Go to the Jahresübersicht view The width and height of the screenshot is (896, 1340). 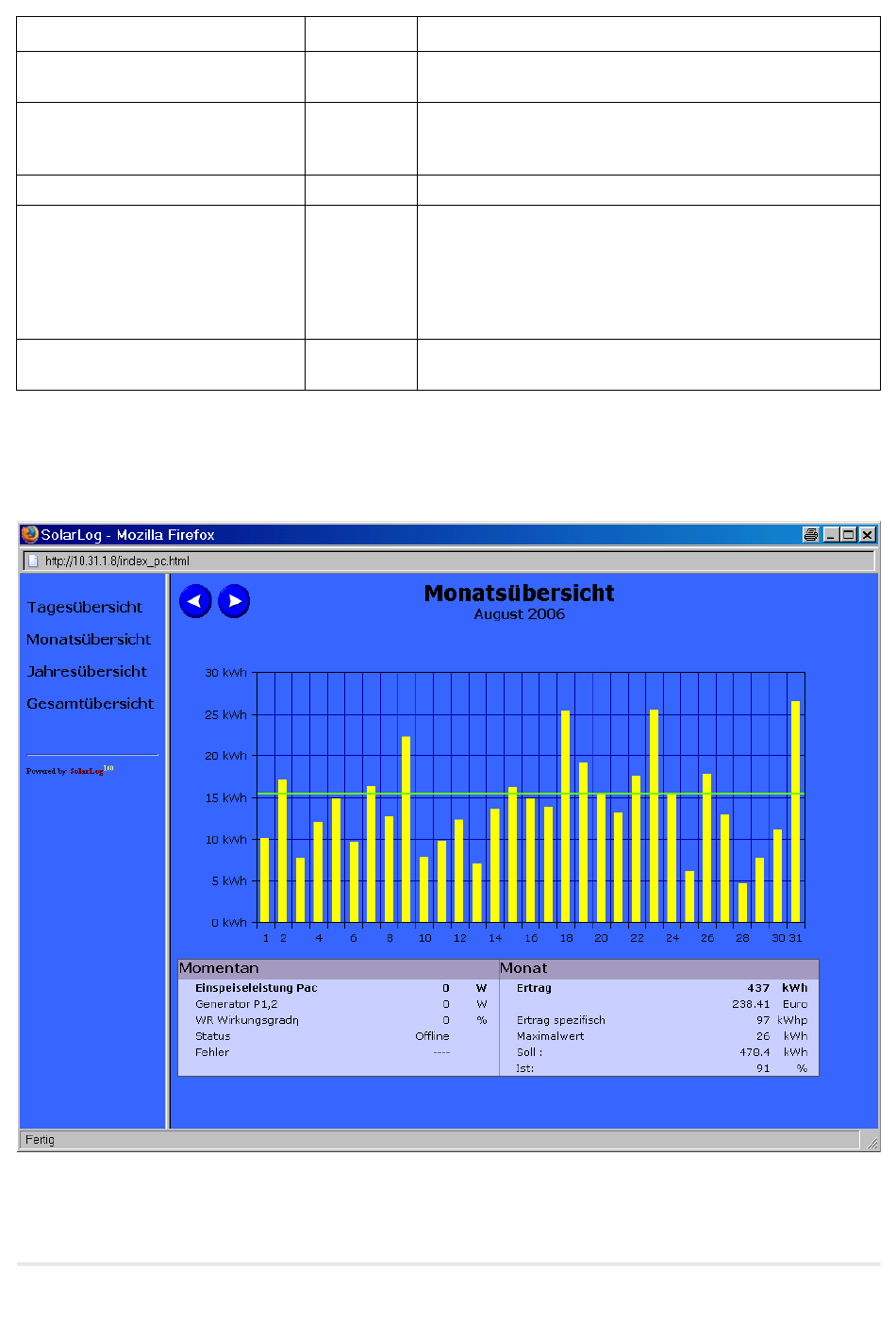click(x=87, y=672)
